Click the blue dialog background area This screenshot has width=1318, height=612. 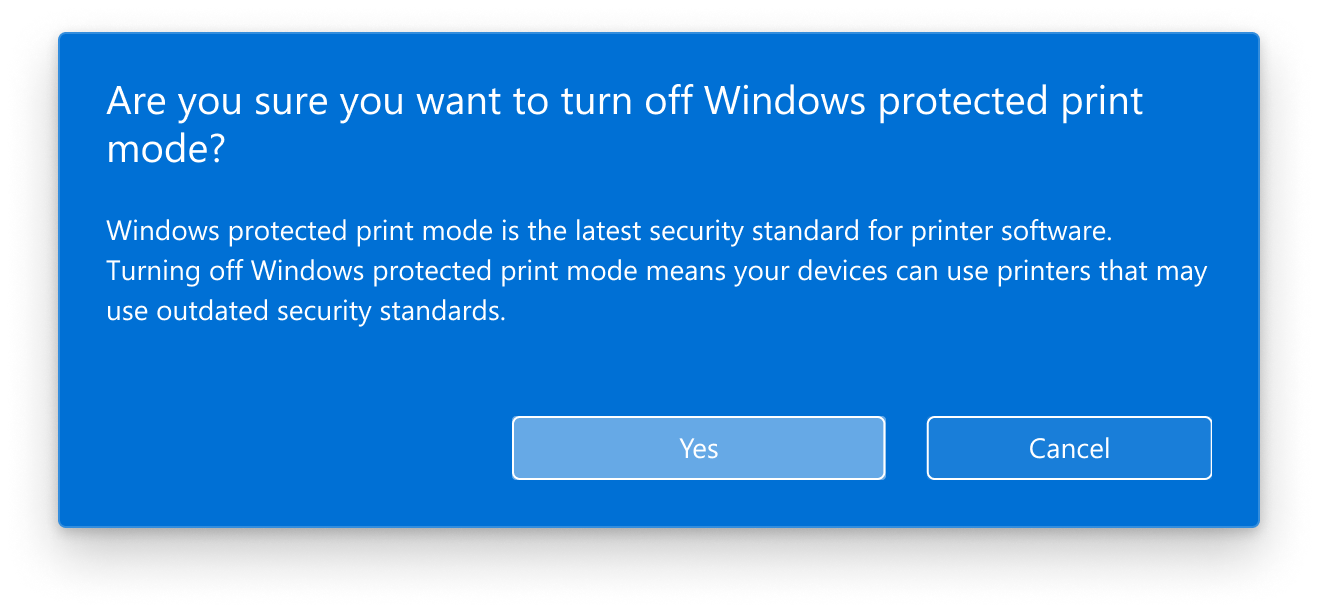click(x=300, y=380)
